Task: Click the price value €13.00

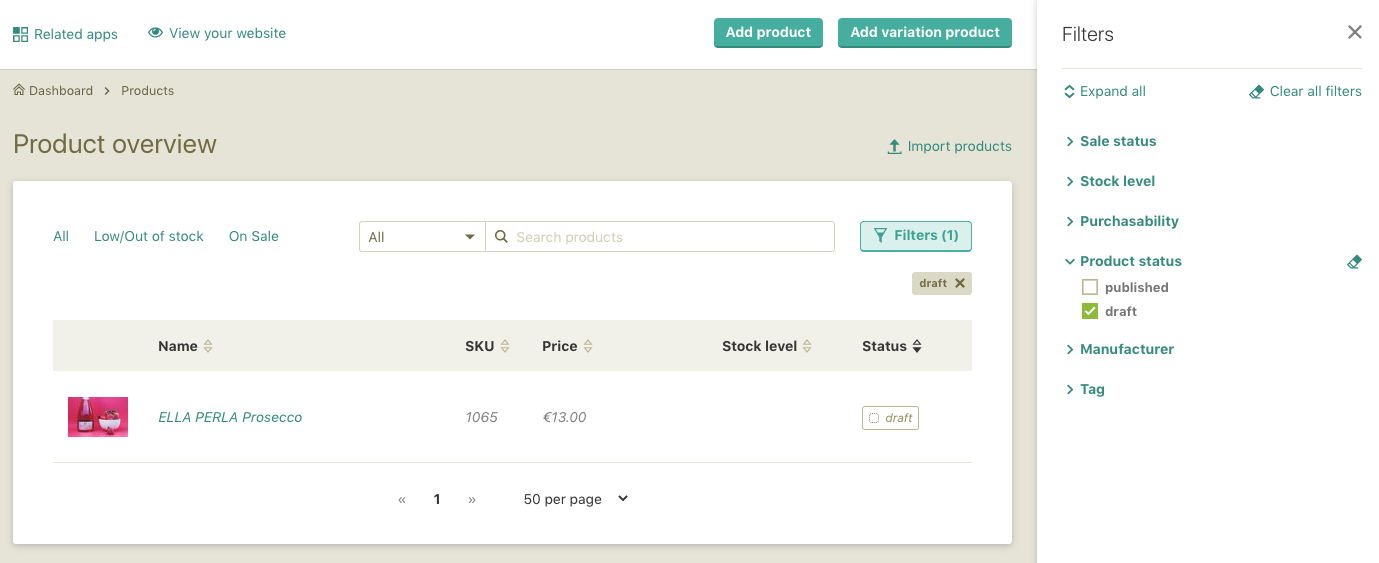Action: [x=564, y=417]
